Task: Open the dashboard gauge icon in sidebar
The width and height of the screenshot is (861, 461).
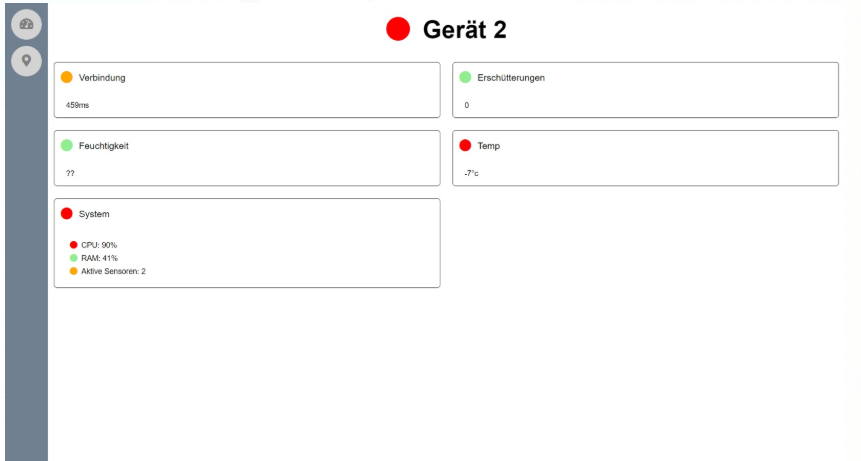Action: coord(26,24)
